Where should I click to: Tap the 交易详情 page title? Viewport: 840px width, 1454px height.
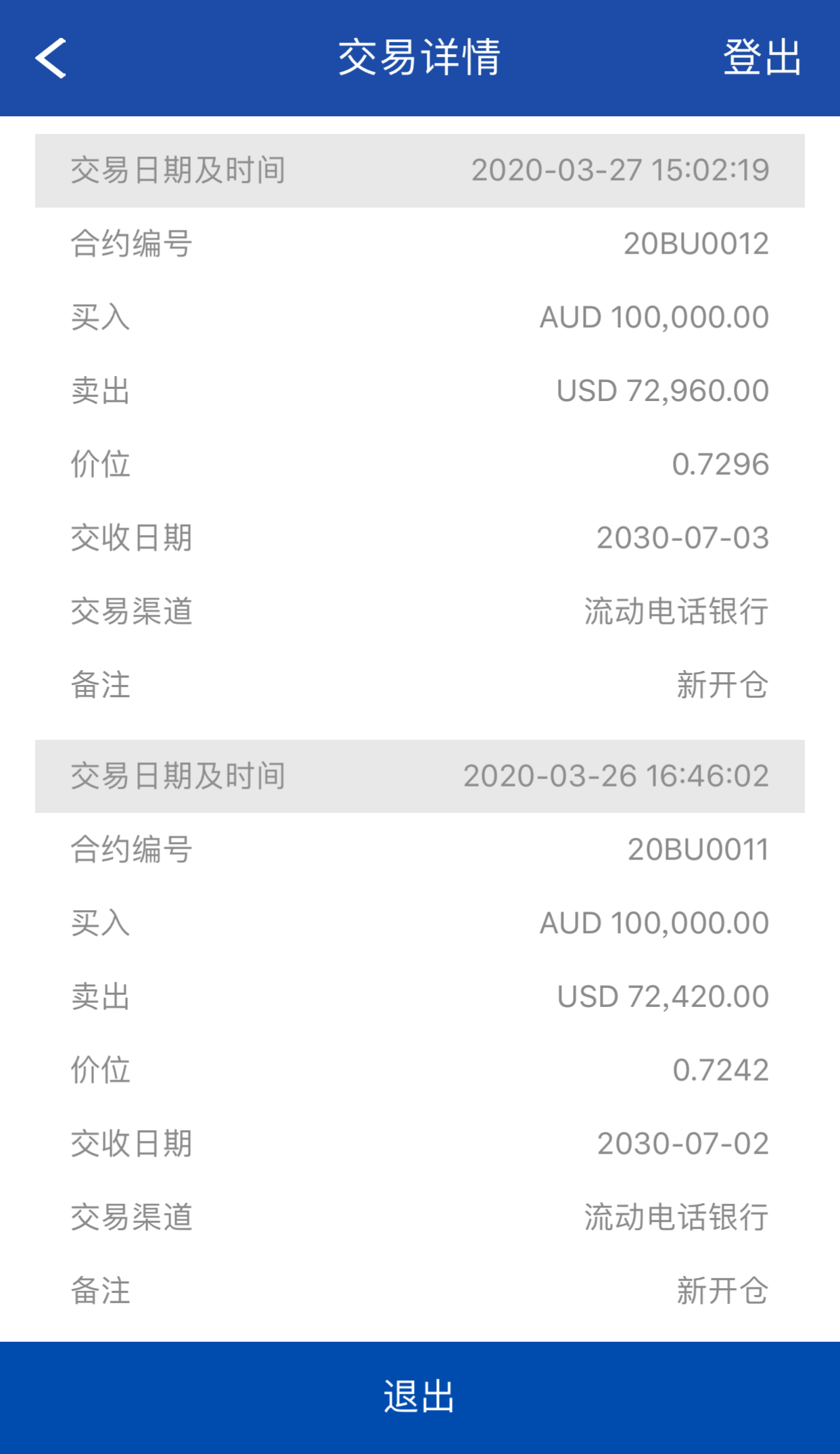click(419, 57)
